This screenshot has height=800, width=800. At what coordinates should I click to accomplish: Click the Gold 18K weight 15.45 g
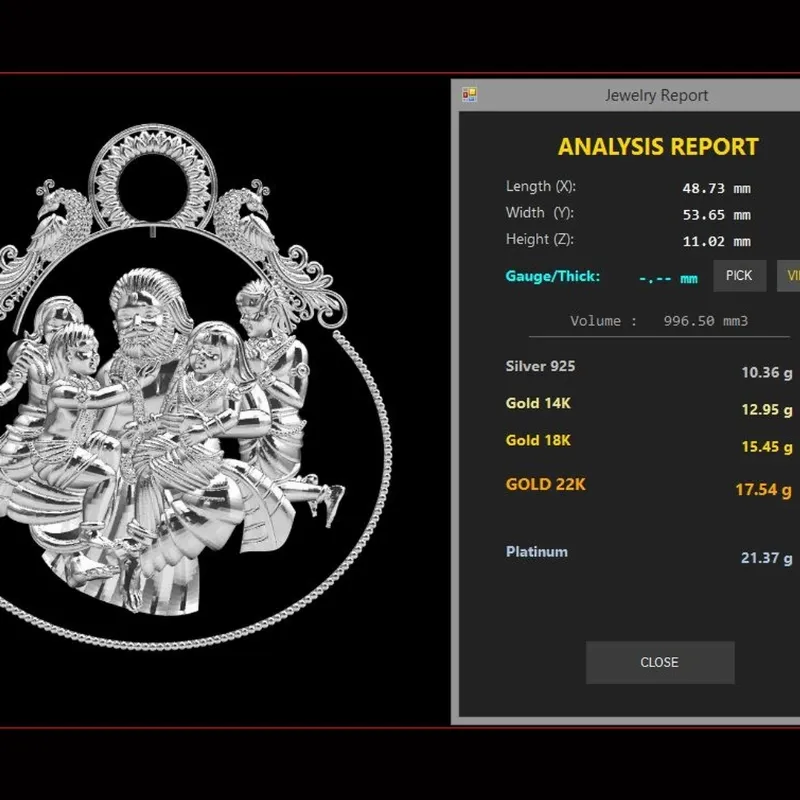tap(767, 447)
